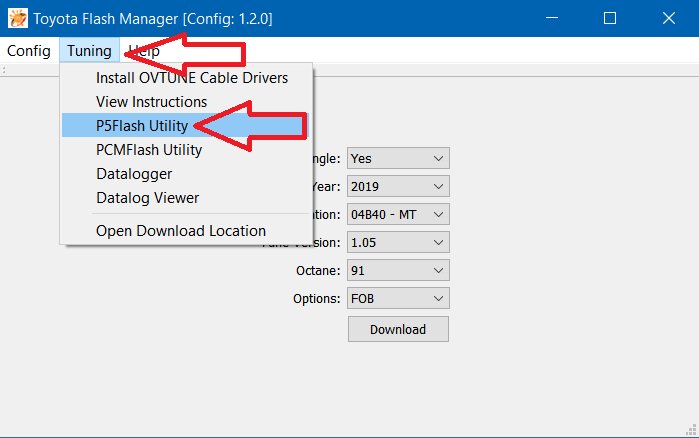This screenshot has width=699, height=438.
Task: Expand the Octane dropdown showing 91
Action: 398,270
